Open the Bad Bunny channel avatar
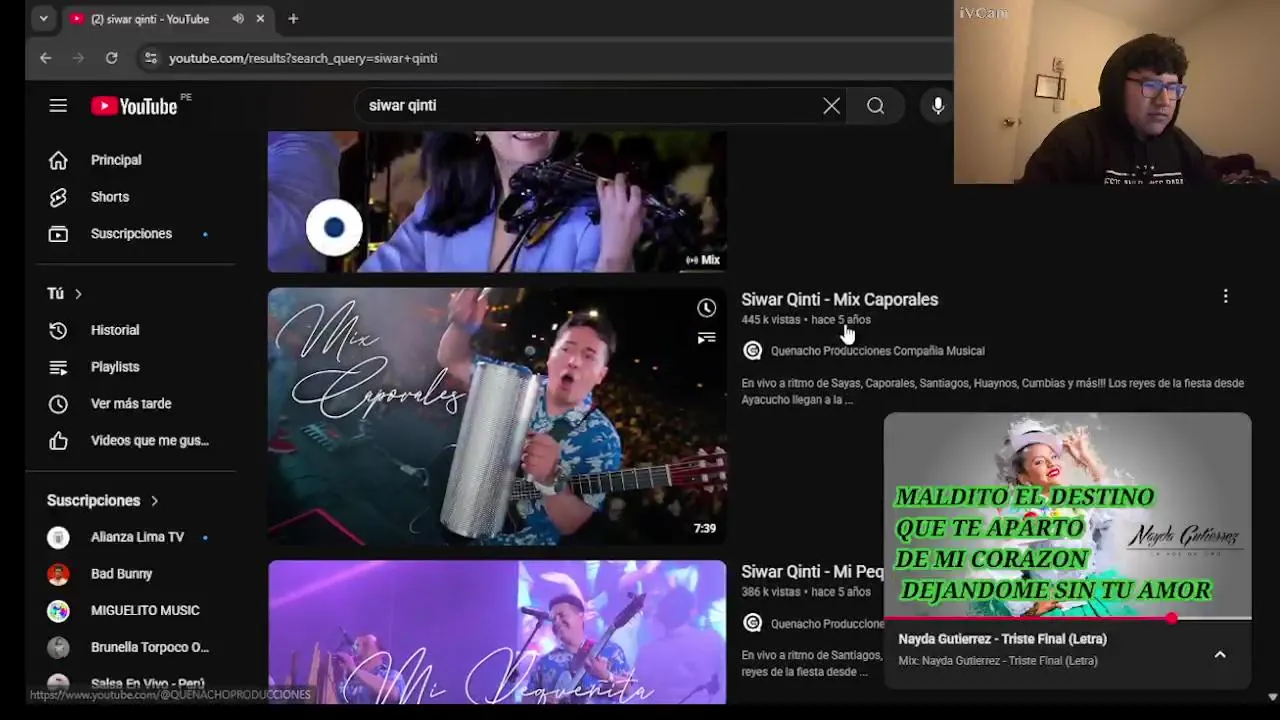 point(58,574)
